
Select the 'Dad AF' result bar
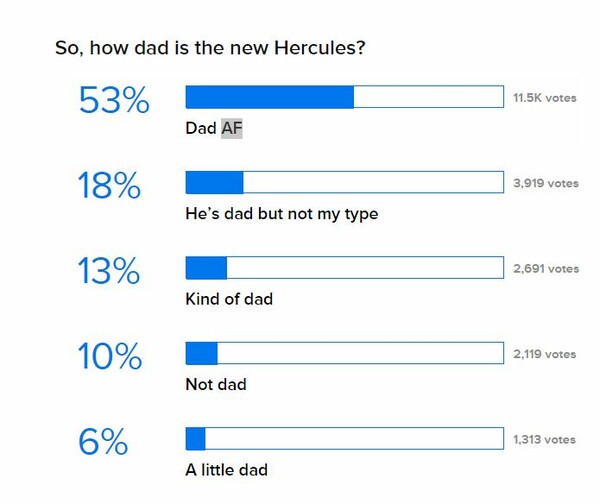[344, 97]
